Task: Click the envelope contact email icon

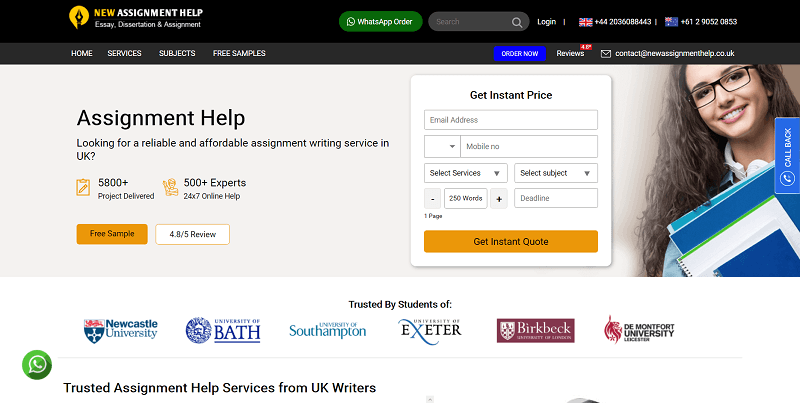Action: [606, 53]
